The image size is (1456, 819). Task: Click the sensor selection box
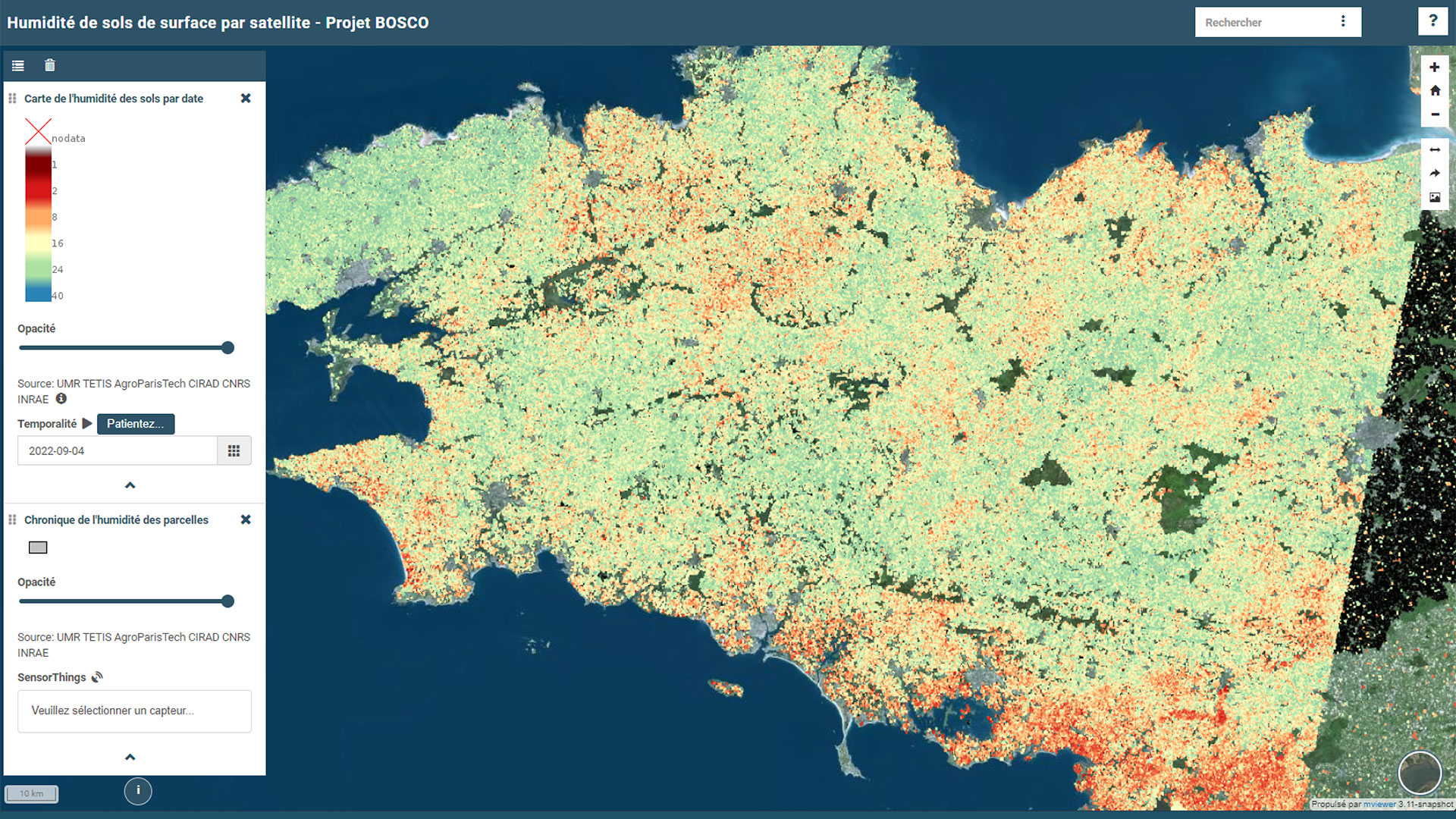(x=134, y=711)
